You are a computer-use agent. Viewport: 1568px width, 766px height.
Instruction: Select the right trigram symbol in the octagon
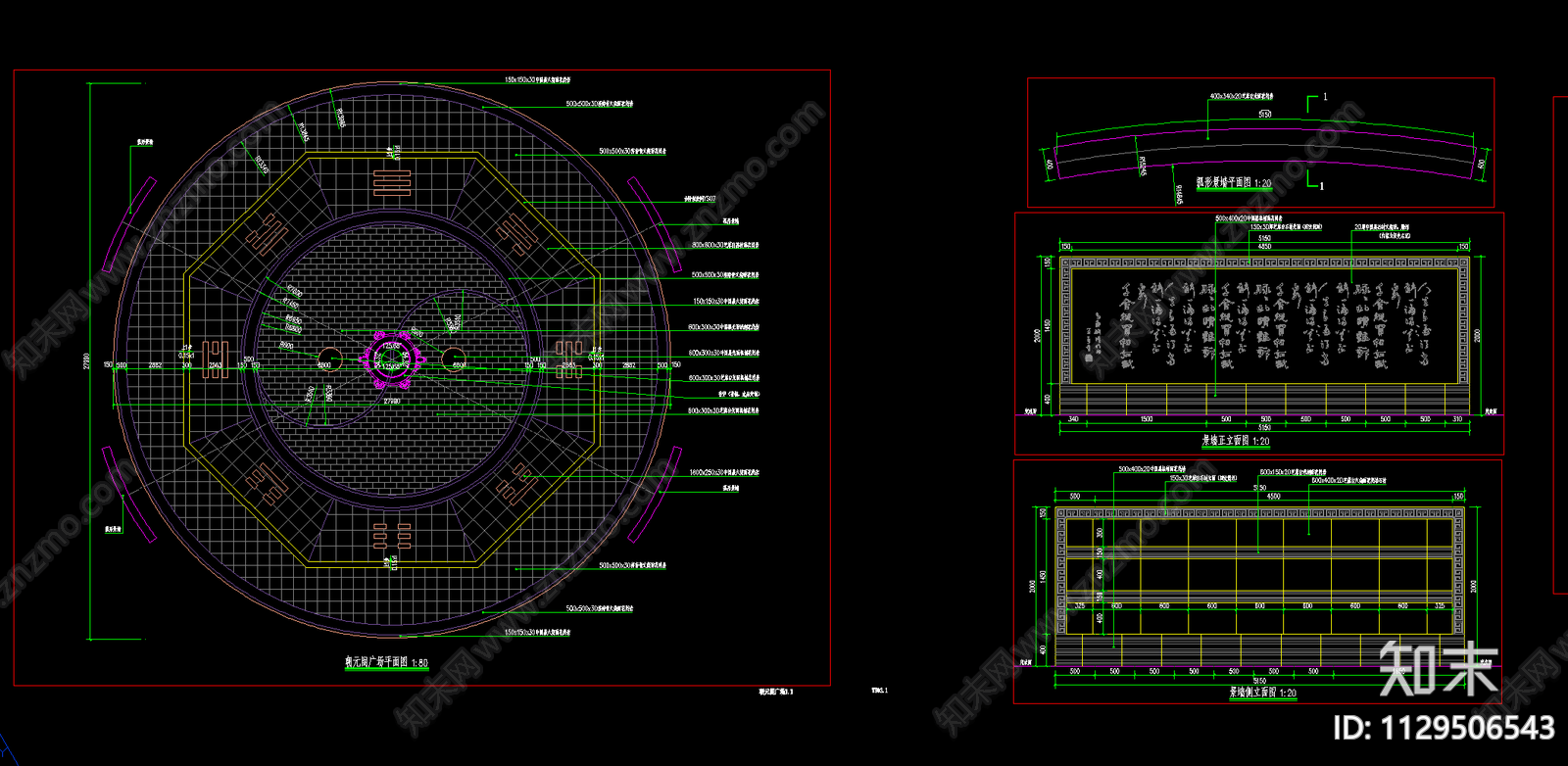[569, 359]
